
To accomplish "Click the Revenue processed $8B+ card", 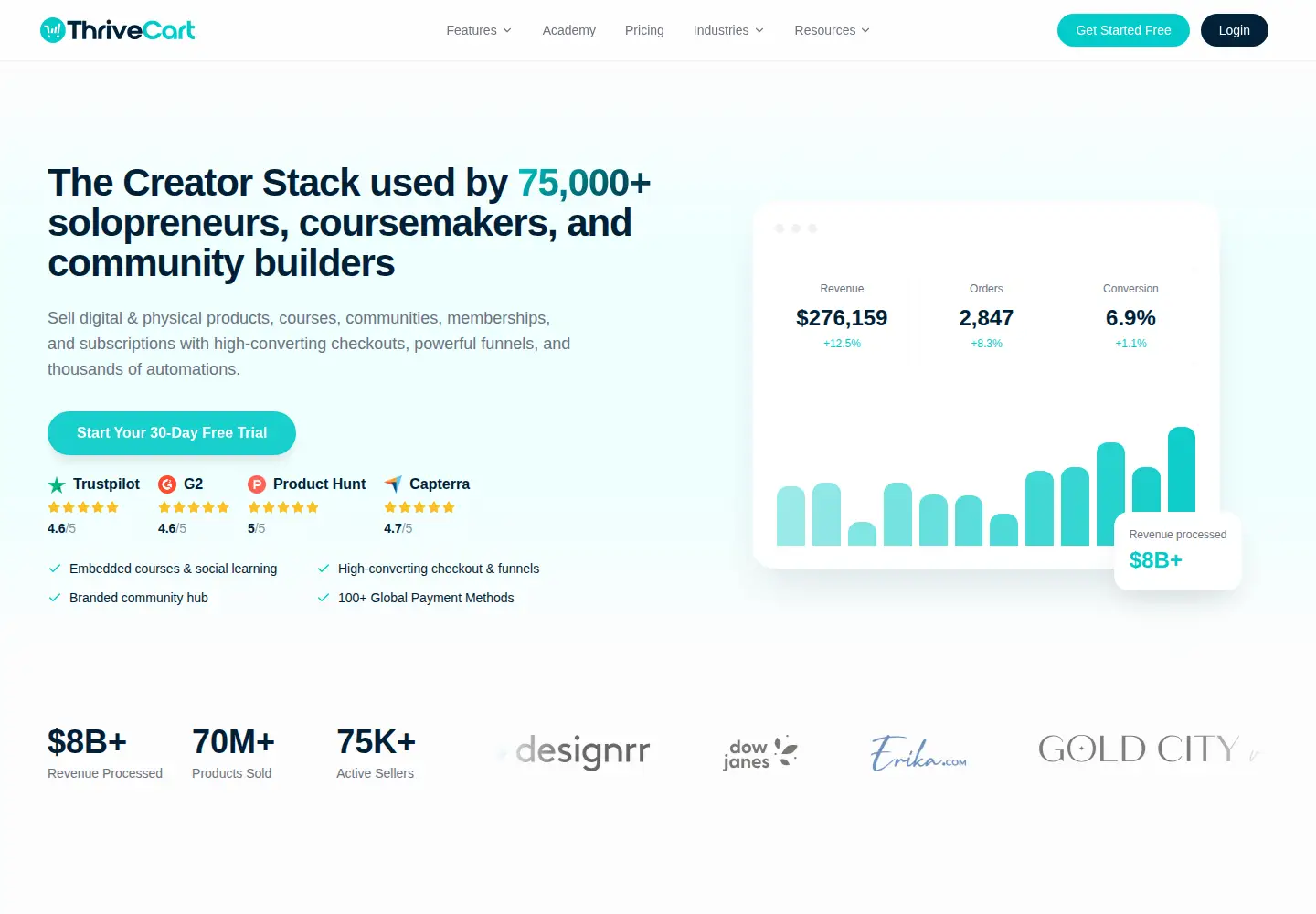I will [x=1178, y=550].
